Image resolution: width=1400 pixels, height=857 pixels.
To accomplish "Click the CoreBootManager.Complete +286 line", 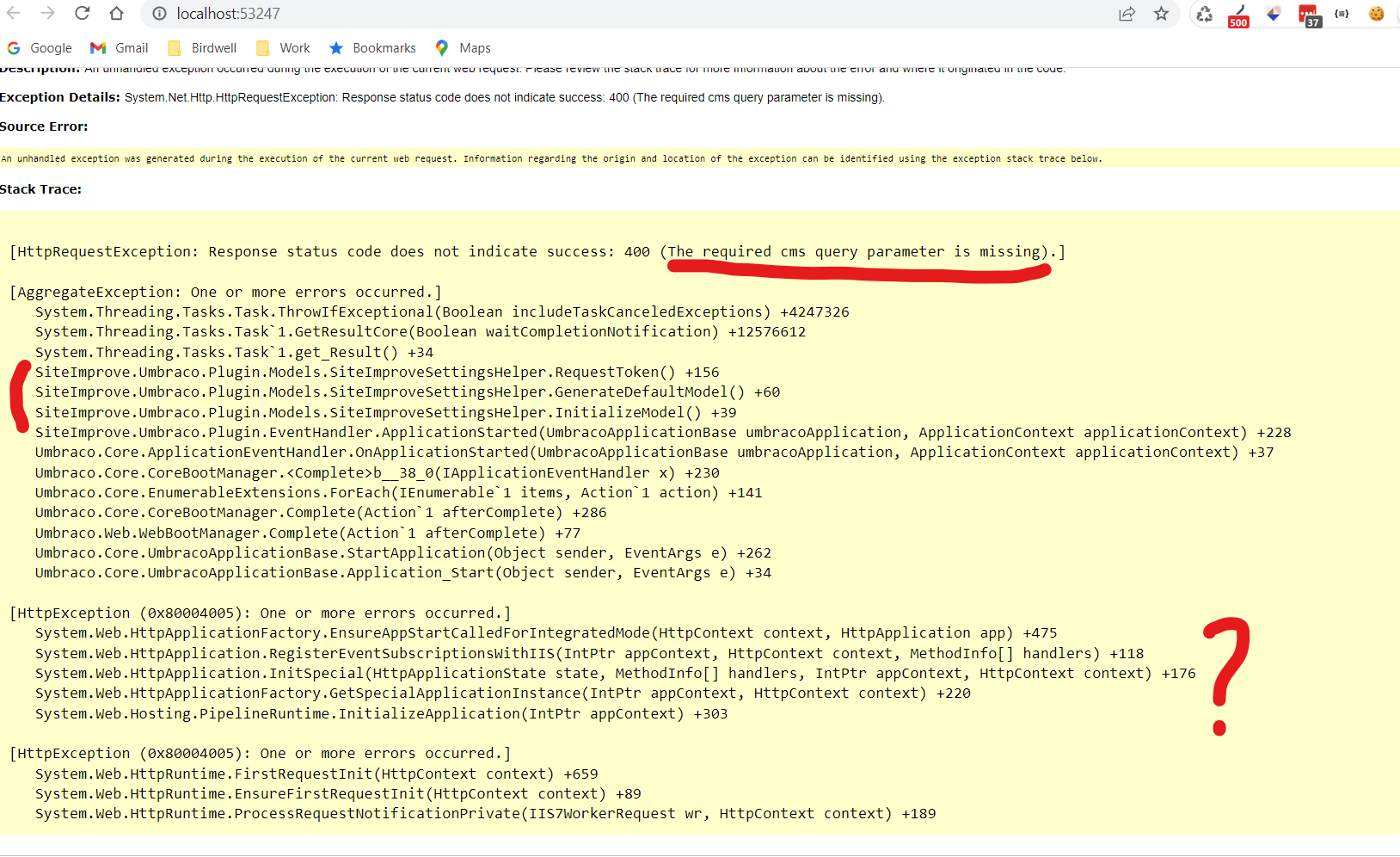I will point(321,512).
